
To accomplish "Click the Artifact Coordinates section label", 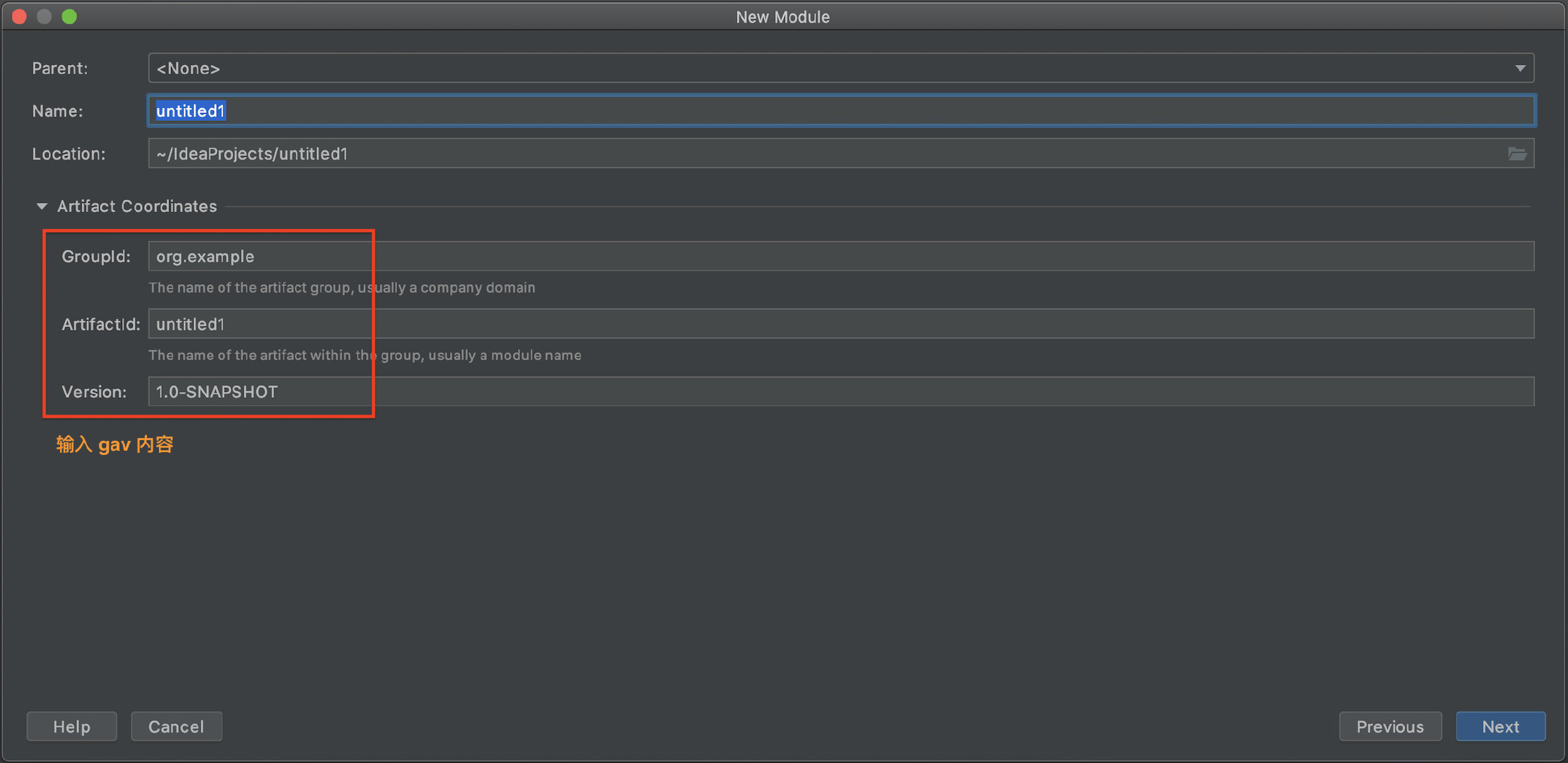I will pyautogui.click(x=137, y=206).
